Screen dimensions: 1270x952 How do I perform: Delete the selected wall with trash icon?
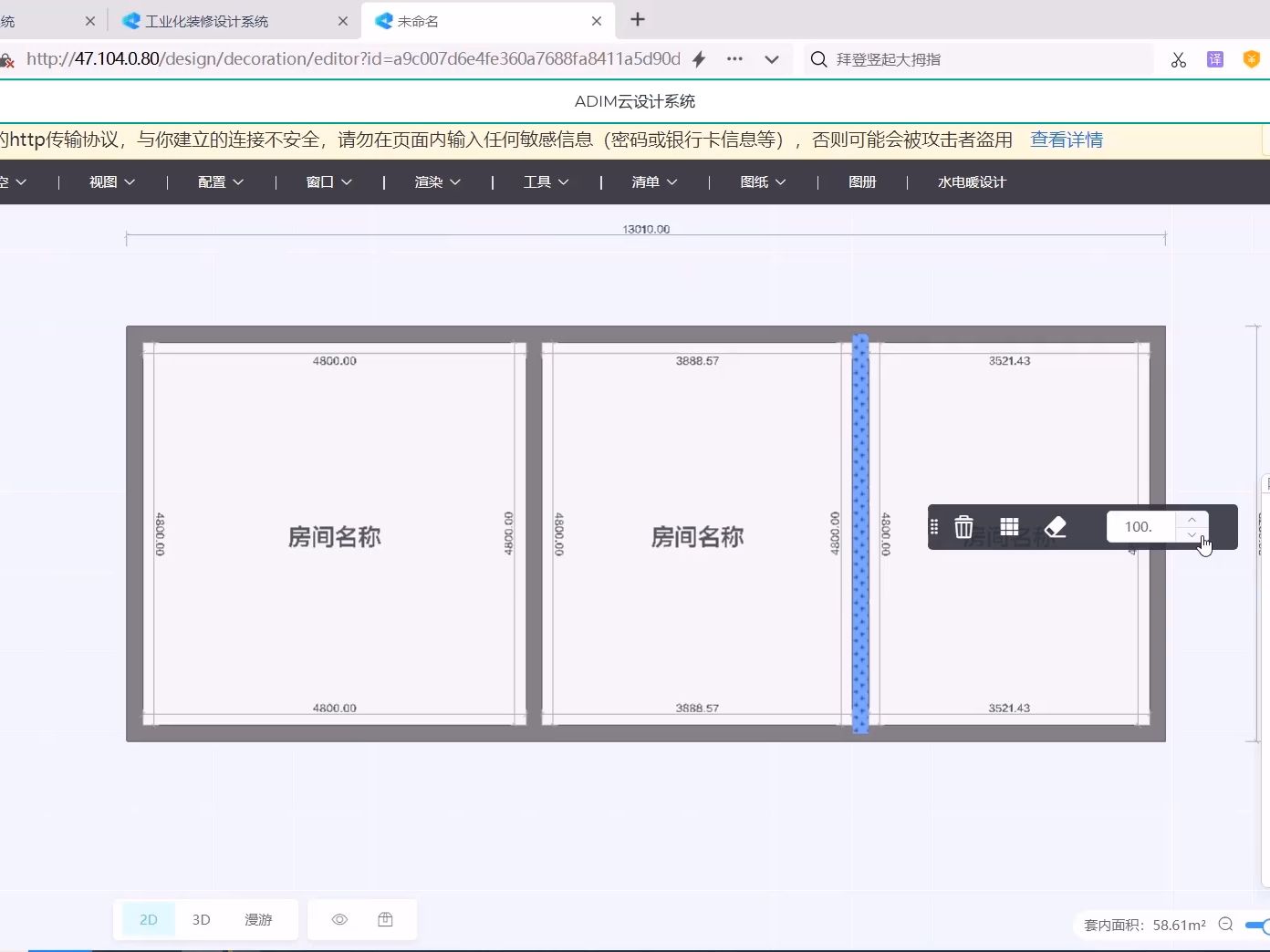click(963, 527)
